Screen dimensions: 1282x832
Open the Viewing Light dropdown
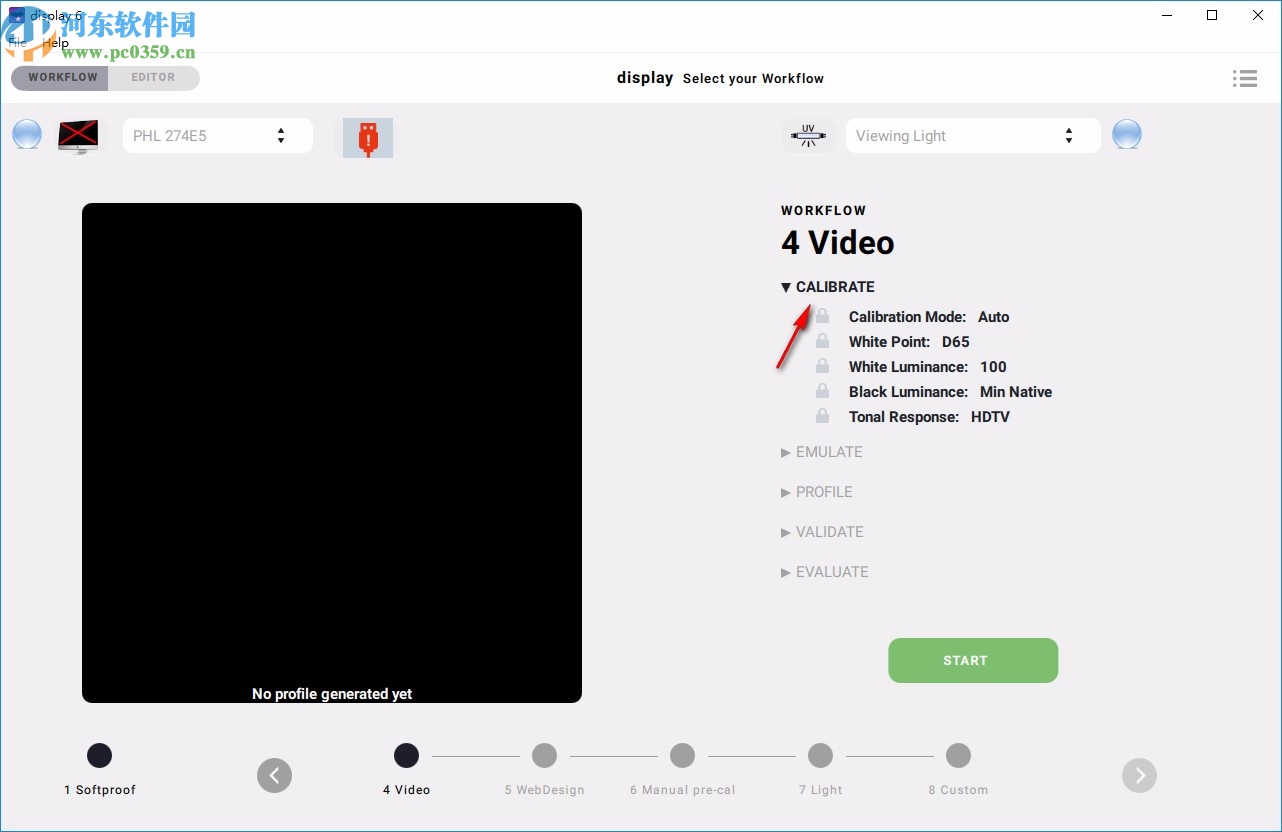click(973, 136)
